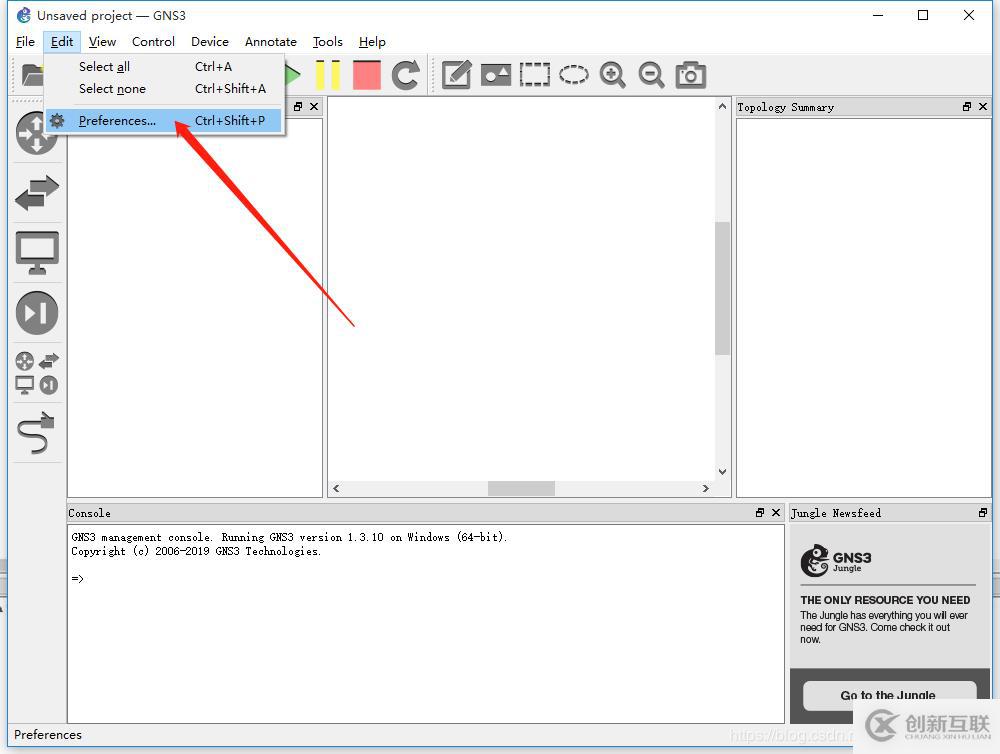Maximize the GNS3 window
The height and width of the screenshot is (754, 1000).
[x=923, y=15]
